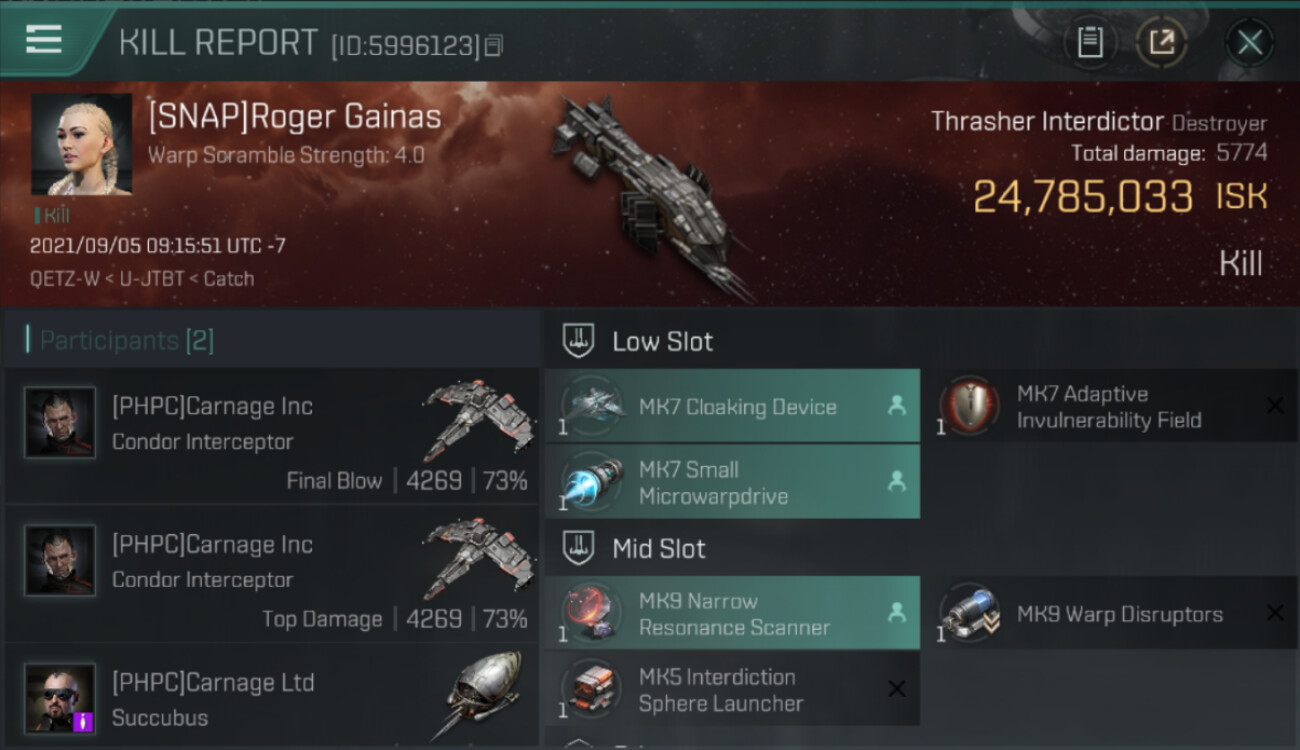Screen dimensions: 1300x750
Task: Open the hamburger menu
Action: (44, 40)
